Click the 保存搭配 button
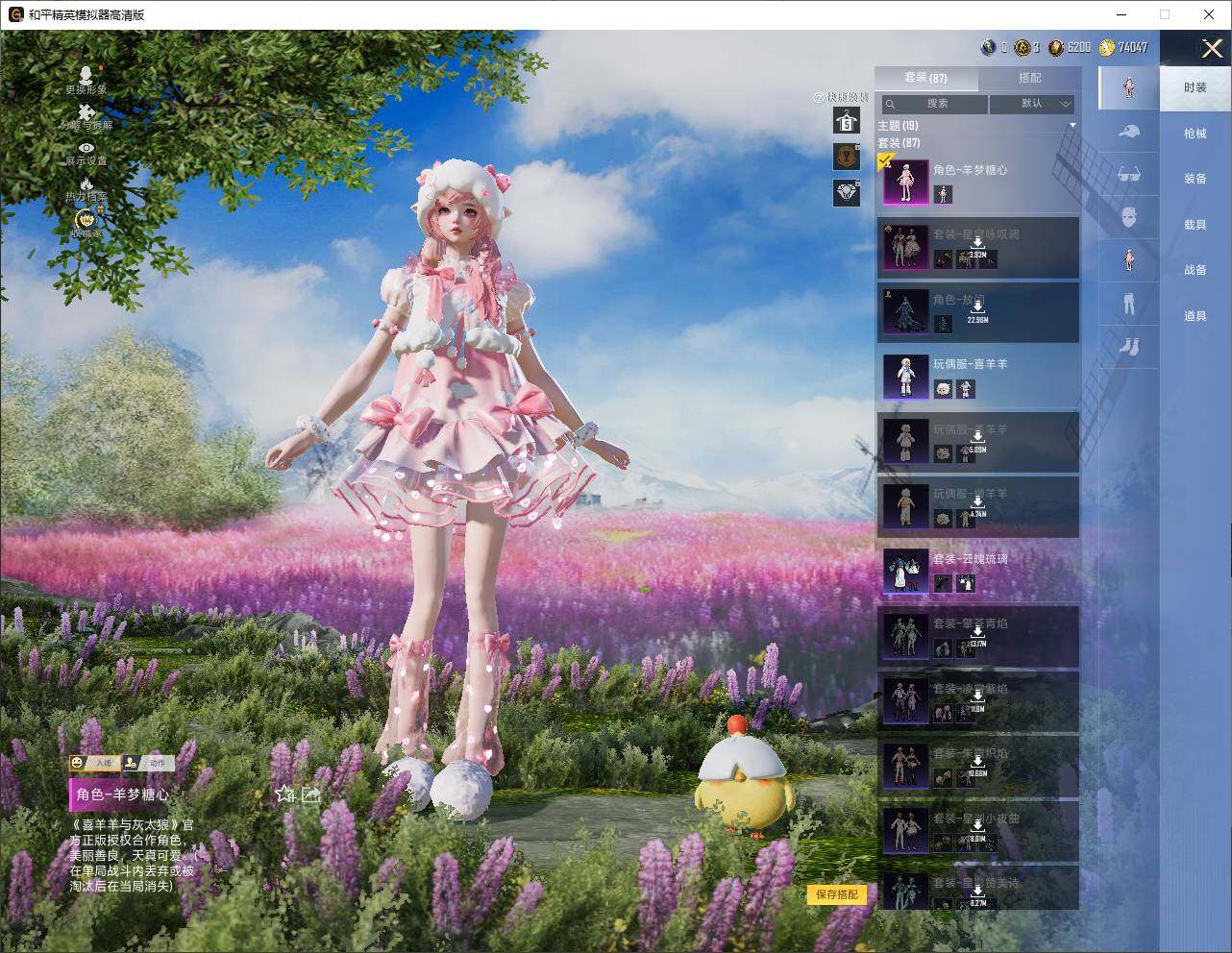The image size is (1232, 953). (x=837, y=894)
